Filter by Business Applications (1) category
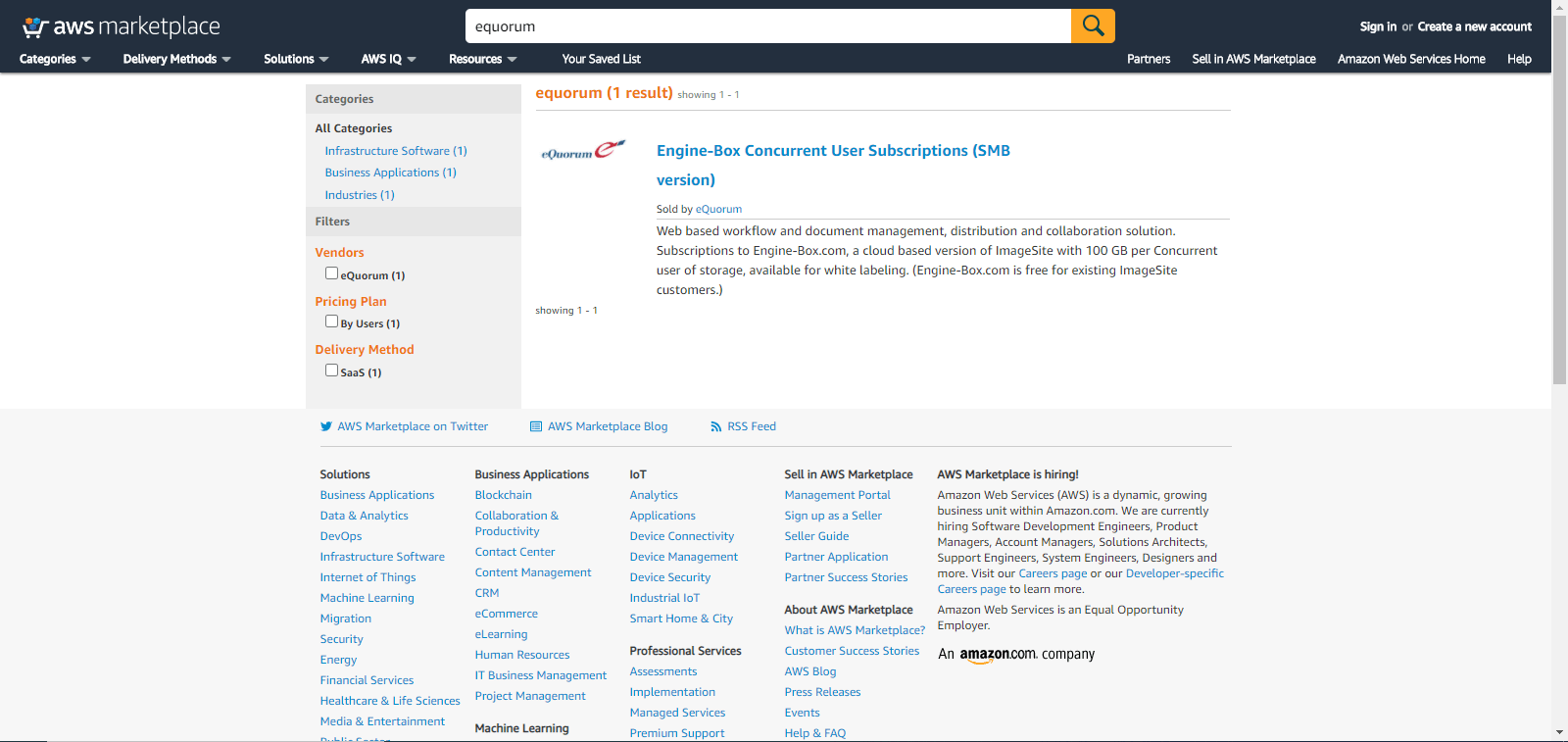The height and width of the screenshot is (742, 1568). [391, 173]
